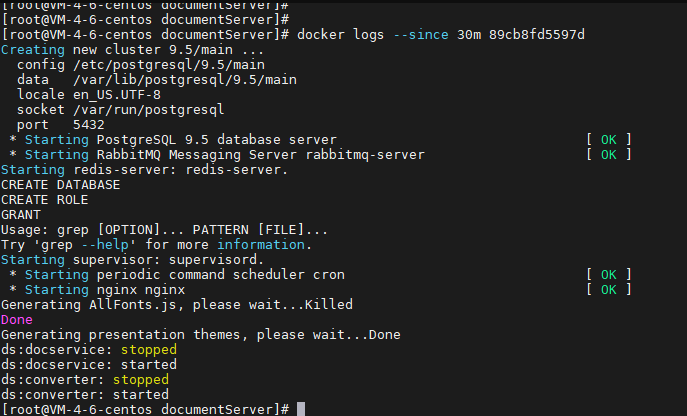The image size is (687, 416).
Task: Click the CREATE DATABASE line
Action: point(60,185)
